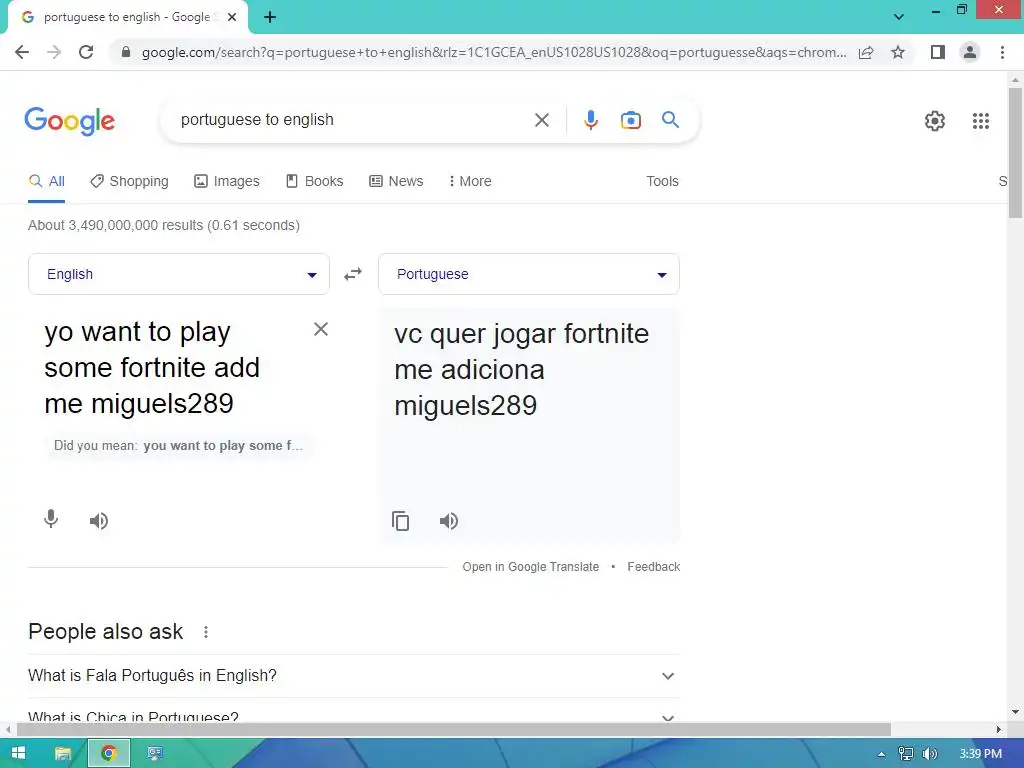Open Chrome's three-dot menu

point(1002,52)
